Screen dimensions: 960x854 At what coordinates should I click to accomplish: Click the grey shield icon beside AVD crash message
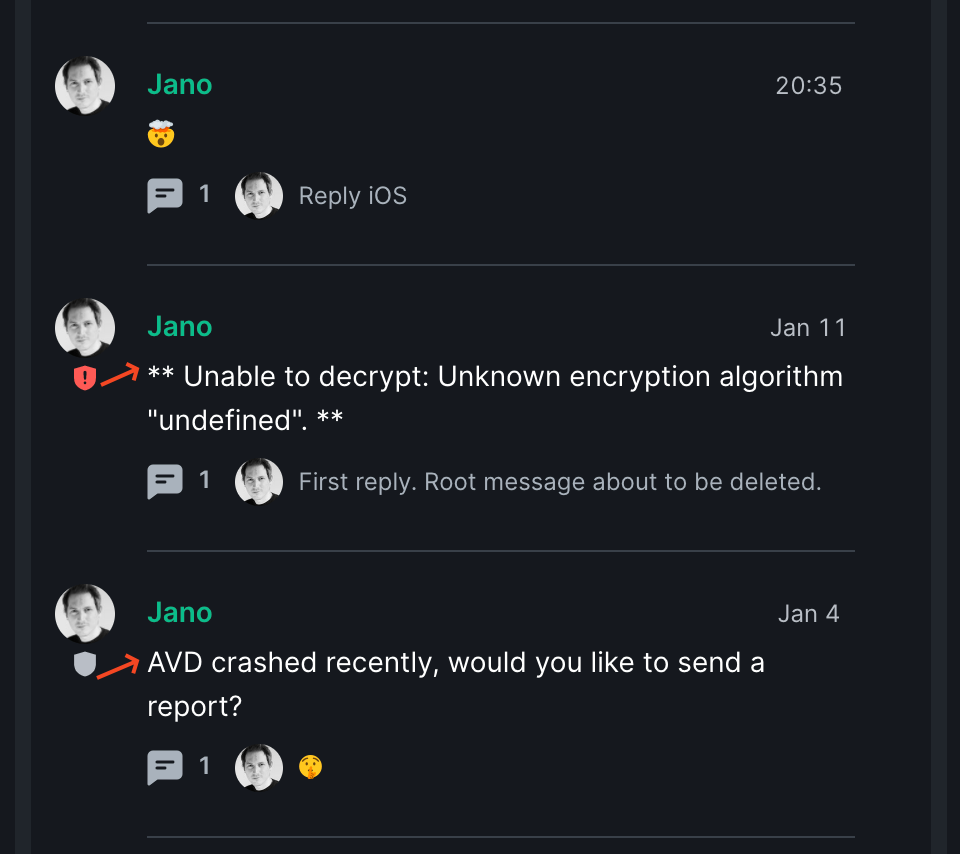point(85,663)
